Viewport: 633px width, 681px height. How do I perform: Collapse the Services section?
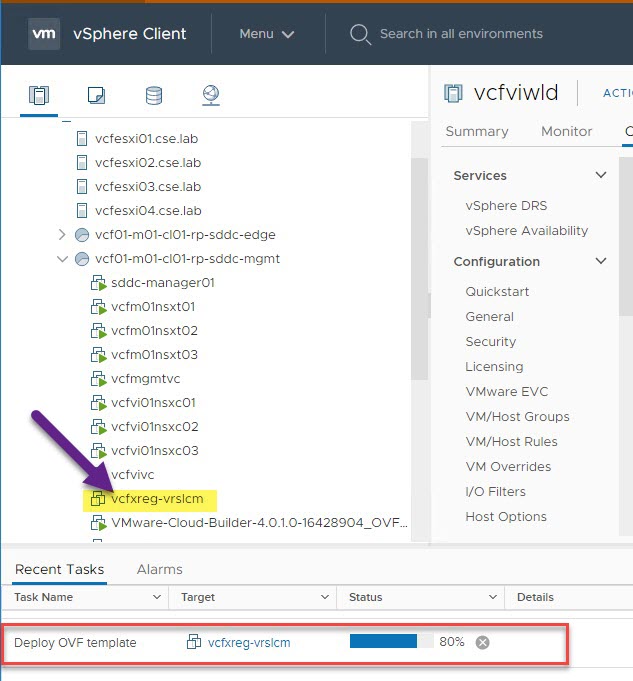coord(601,175)
